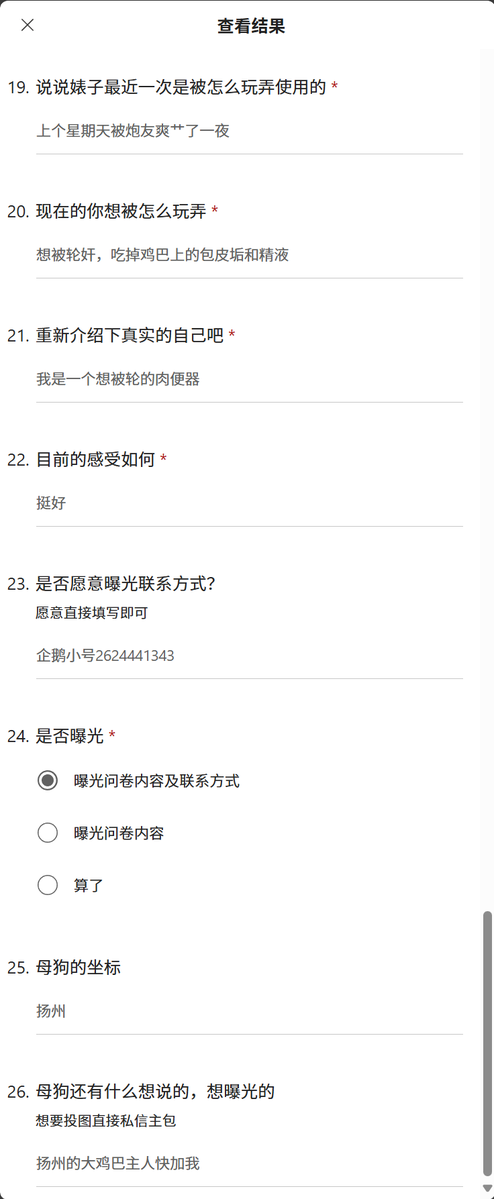Viewport: 494px width, 1199px height.
Task: Click the 是否愿意曝光联系方式 question label
Action: (125, 583)
